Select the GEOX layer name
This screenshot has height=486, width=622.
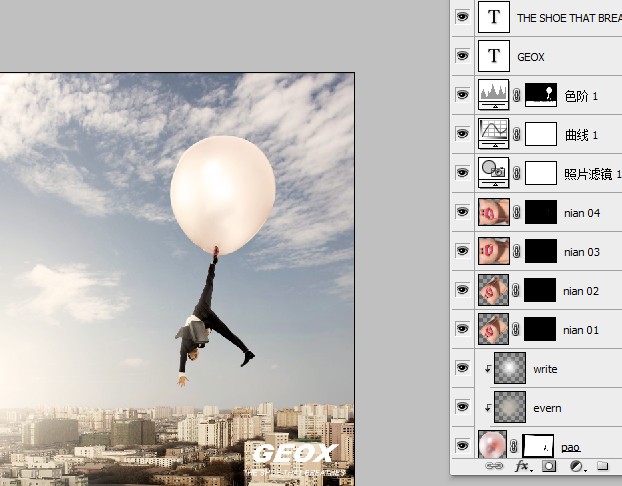[531, 57]
